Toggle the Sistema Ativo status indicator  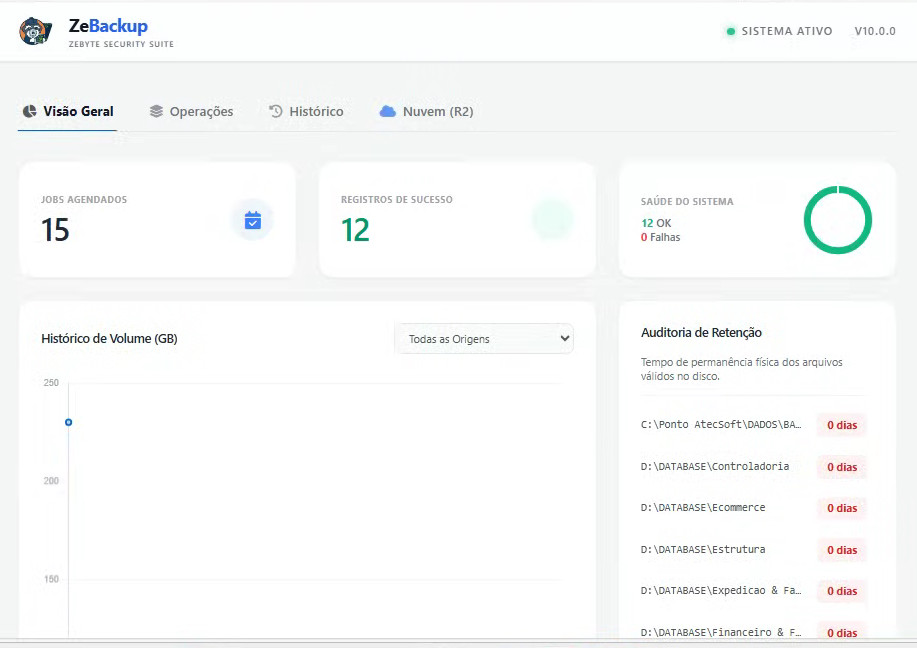[x=730, y=31]
